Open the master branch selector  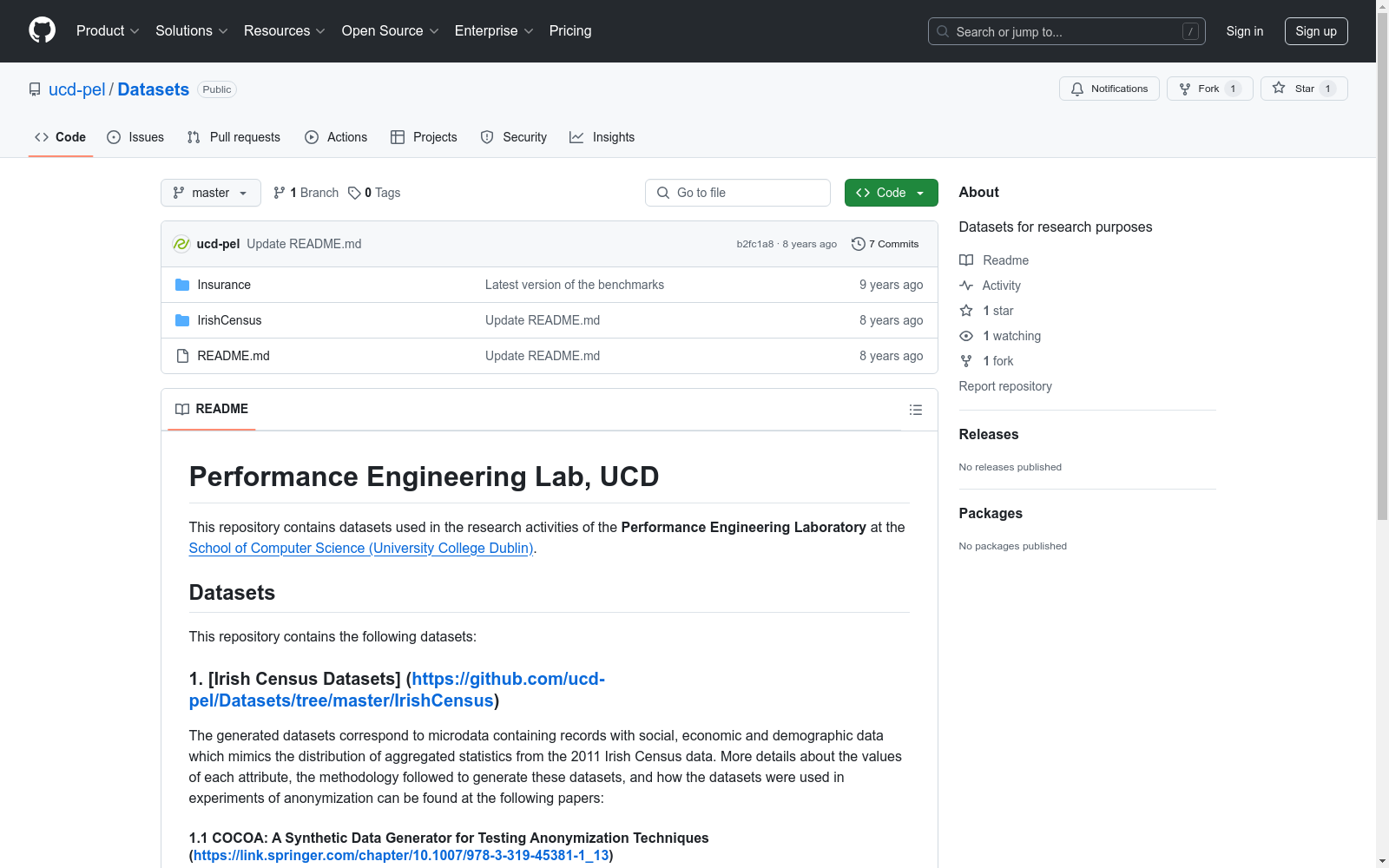(211, 193)
